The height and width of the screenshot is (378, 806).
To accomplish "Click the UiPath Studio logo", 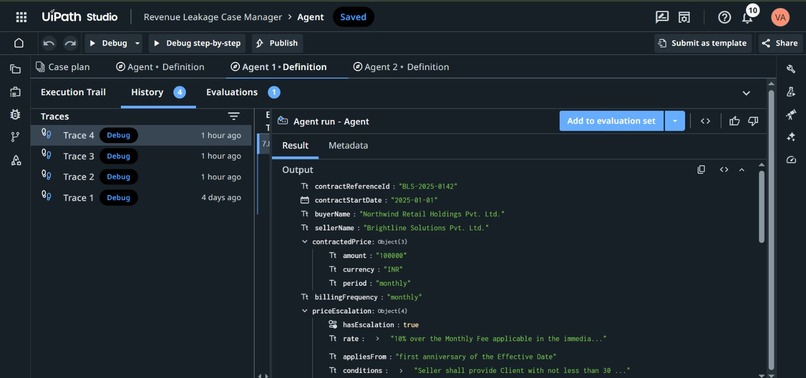I will [x=80, y=17].
